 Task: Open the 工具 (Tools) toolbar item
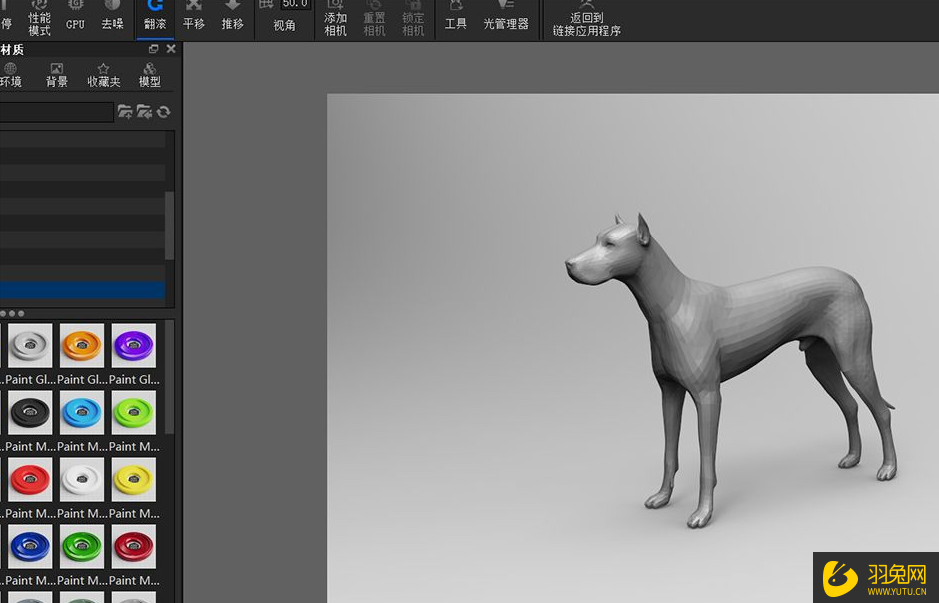click(x=456, y=17)
